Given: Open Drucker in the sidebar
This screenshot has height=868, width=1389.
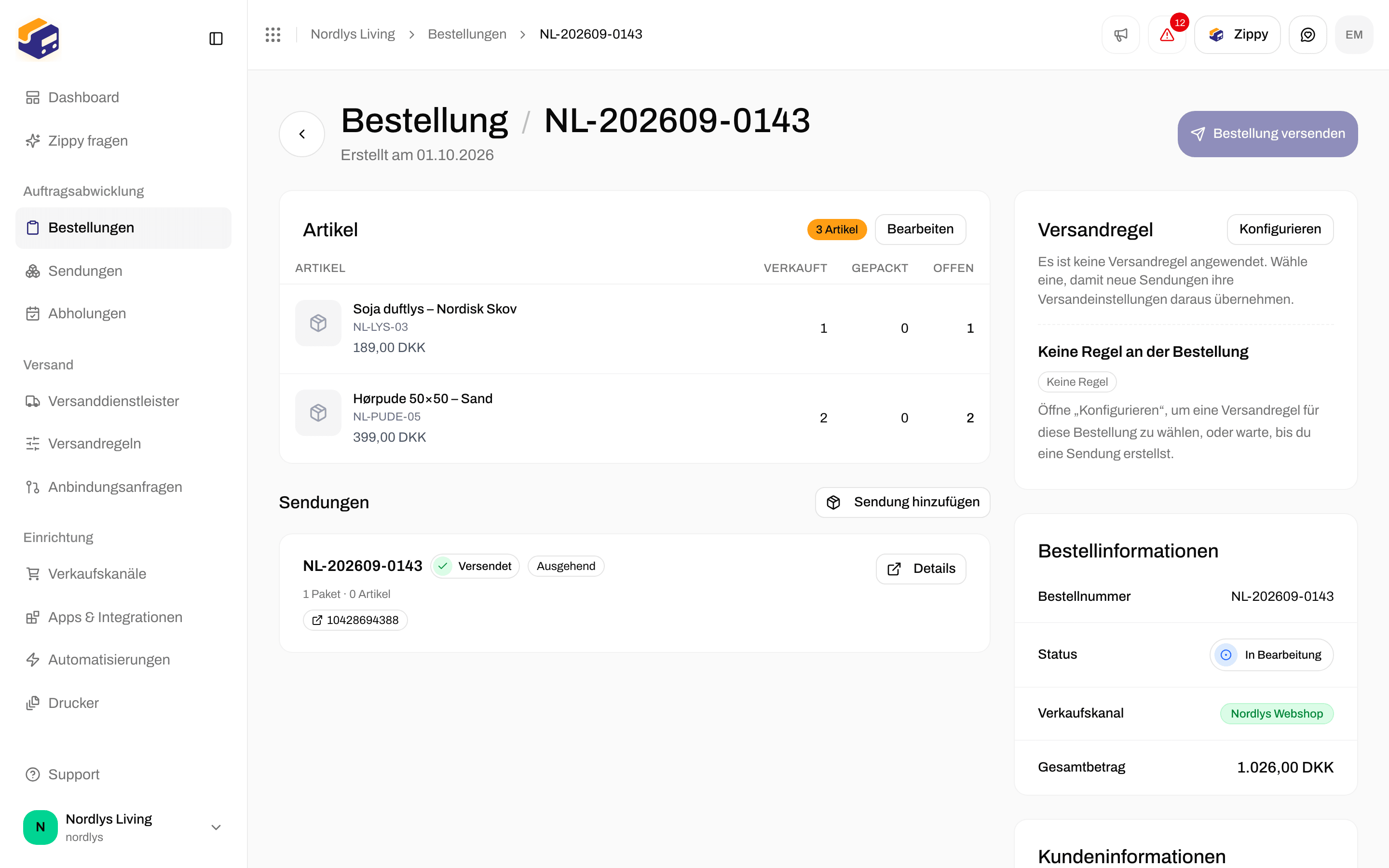Looking at the screenshot, I should pyautogui.click(x=123, y=703).
